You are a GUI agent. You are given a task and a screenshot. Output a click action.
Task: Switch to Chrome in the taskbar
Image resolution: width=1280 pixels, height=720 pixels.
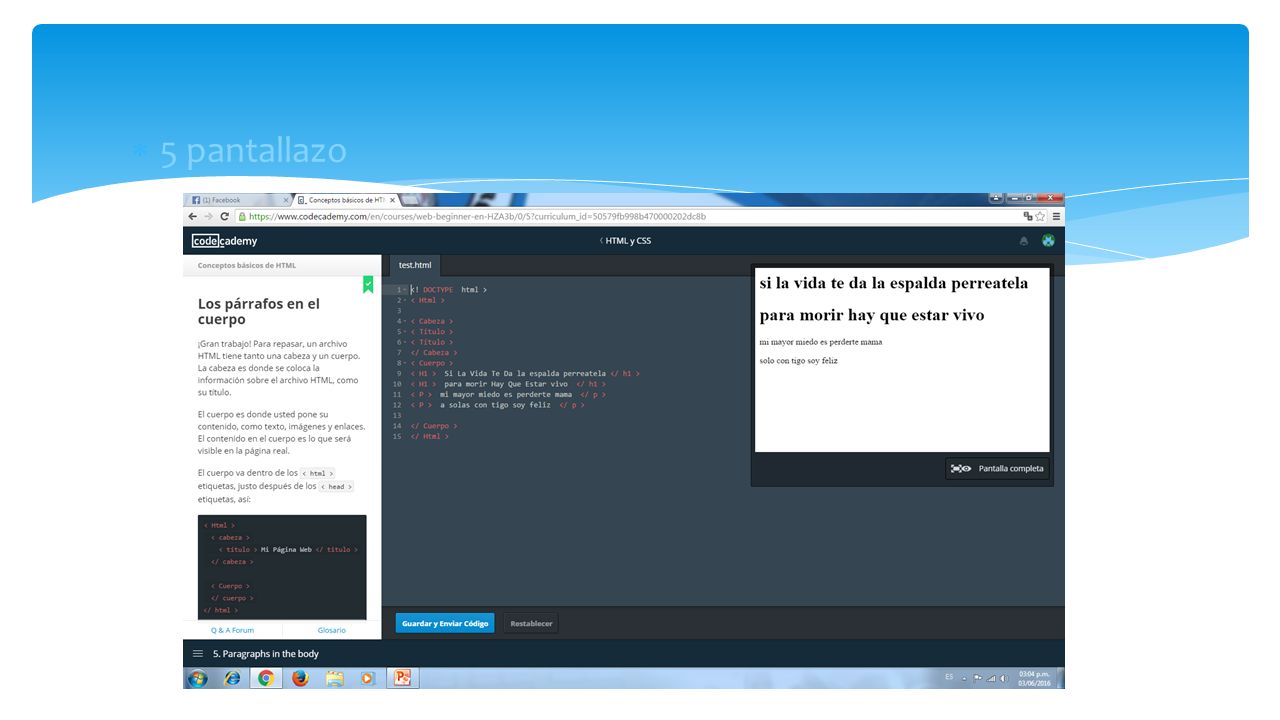tap(266, 678)
